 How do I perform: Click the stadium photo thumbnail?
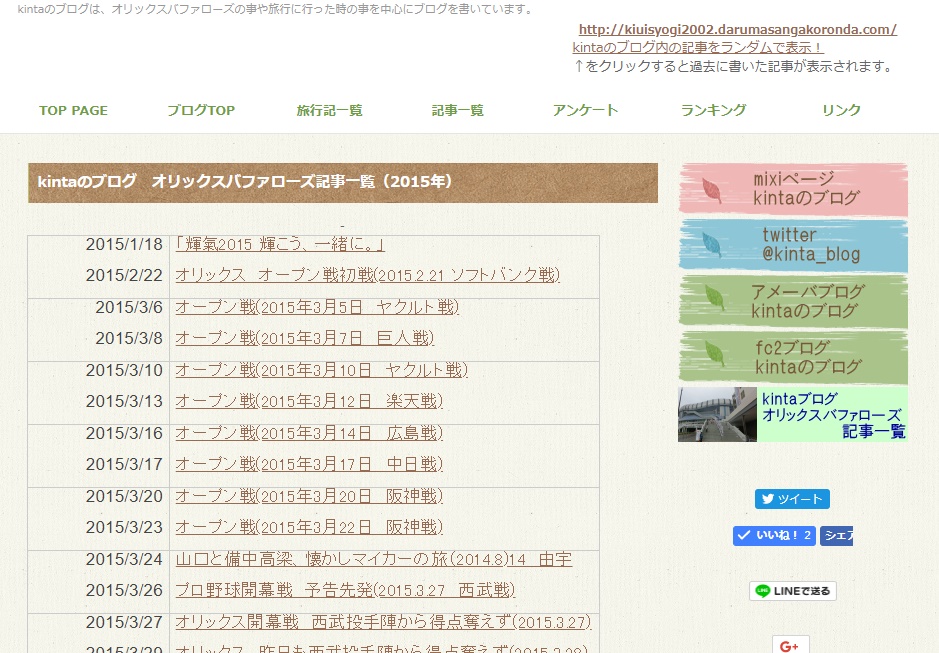pyautogui.click(x=717, y=415)
